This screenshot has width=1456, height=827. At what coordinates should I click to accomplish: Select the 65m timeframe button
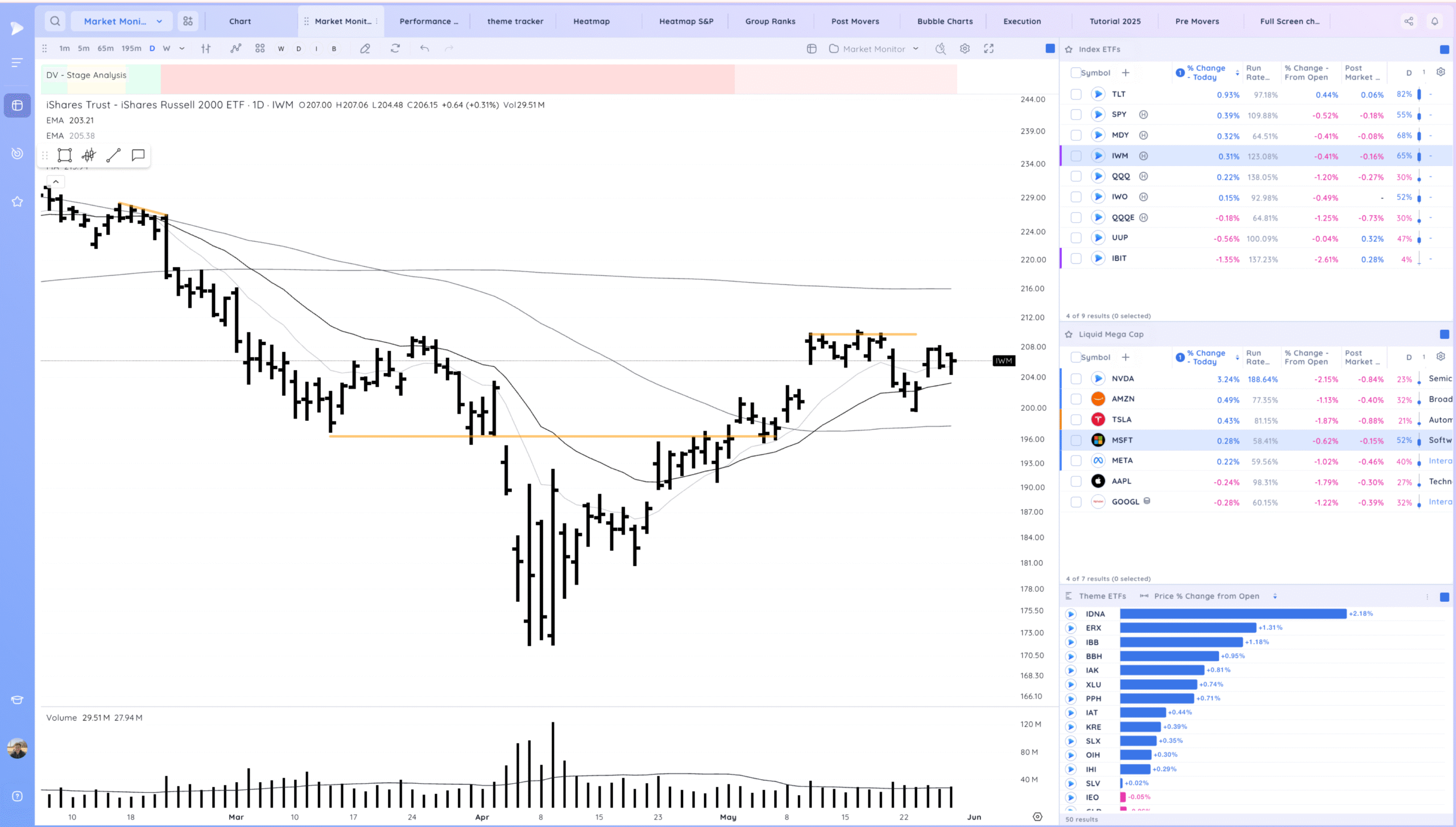105,49
